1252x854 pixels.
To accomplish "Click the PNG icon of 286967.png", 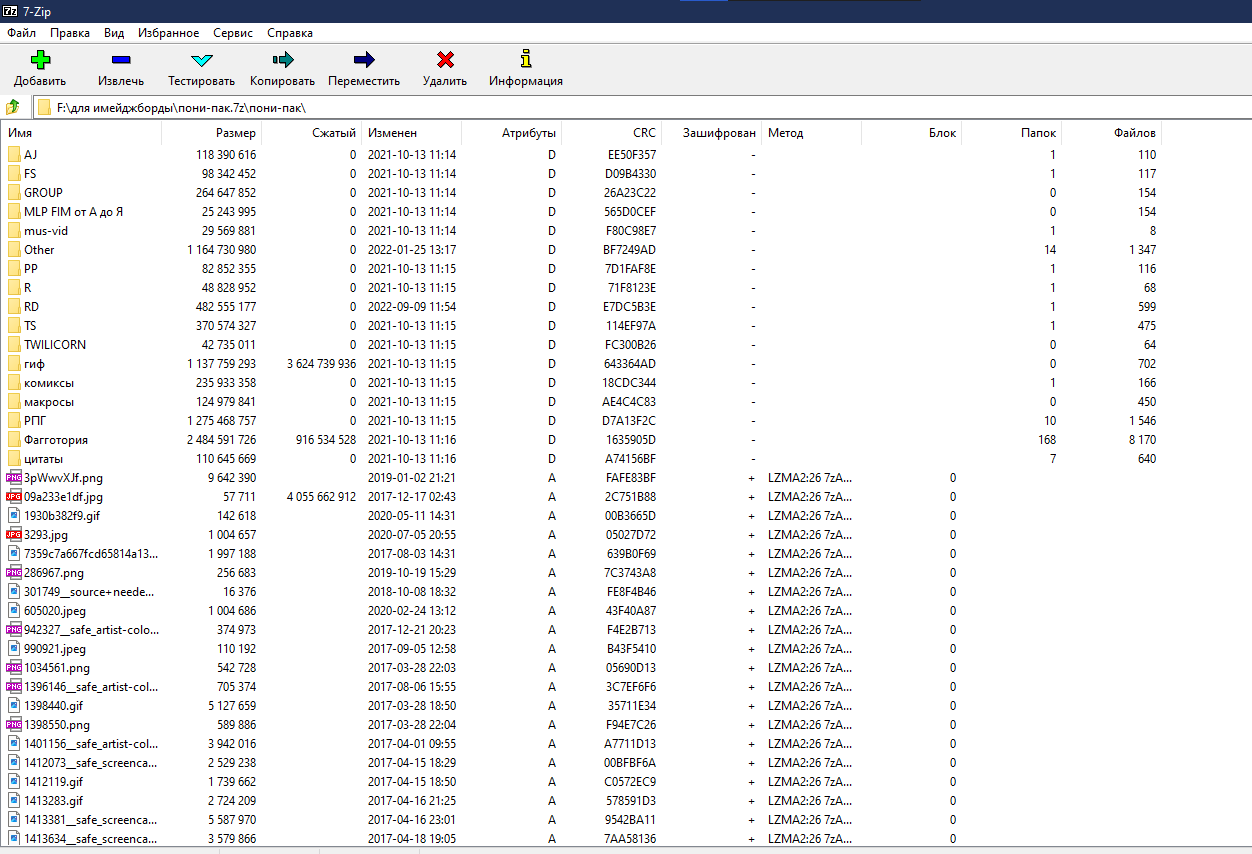I will (14, 573).
